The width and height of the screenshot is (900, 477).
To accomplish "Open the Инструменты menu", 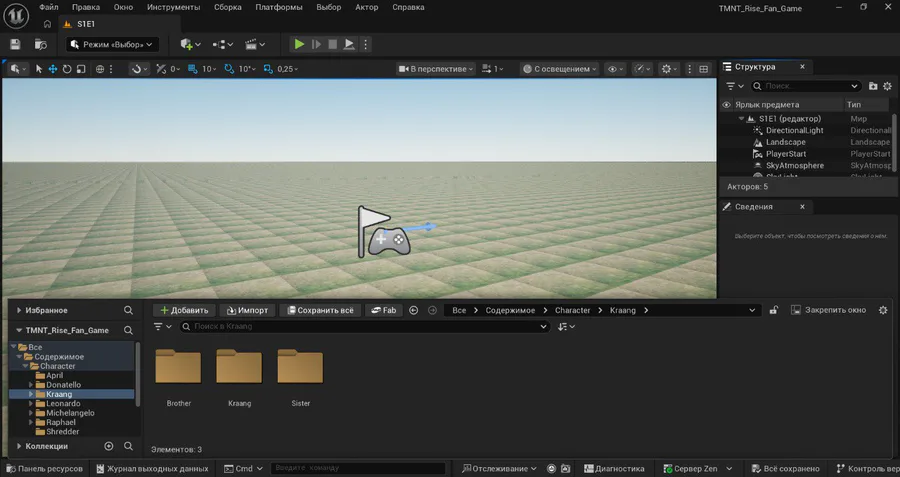I will pyautogui.click(x=173, y=7).
